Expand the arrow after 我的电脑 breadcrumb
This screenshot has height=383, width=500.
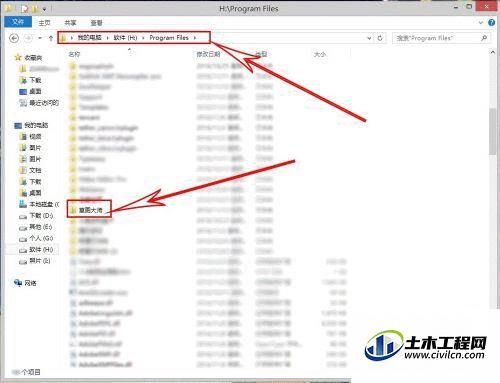[107, 38]
